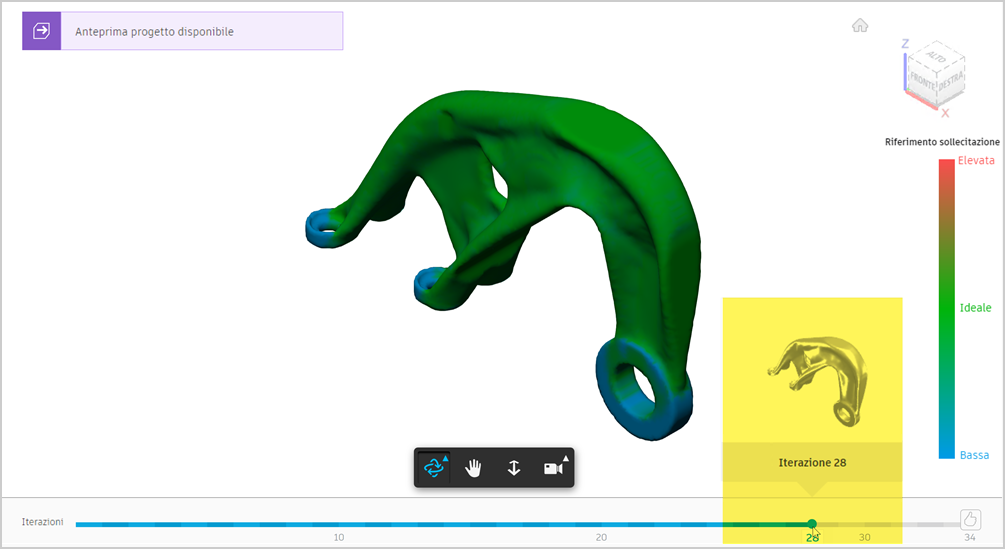Click the Anteprima progetto disponibile banner
The width and height of the screenshot is (1005, 549).
[x=183, y=31]
